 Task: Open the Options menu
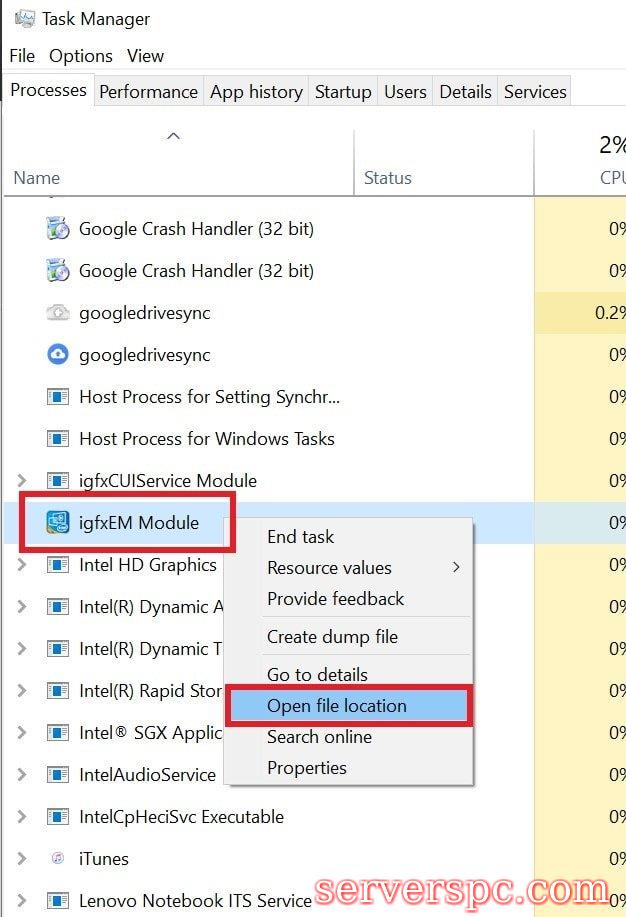[x=80, y=56]
